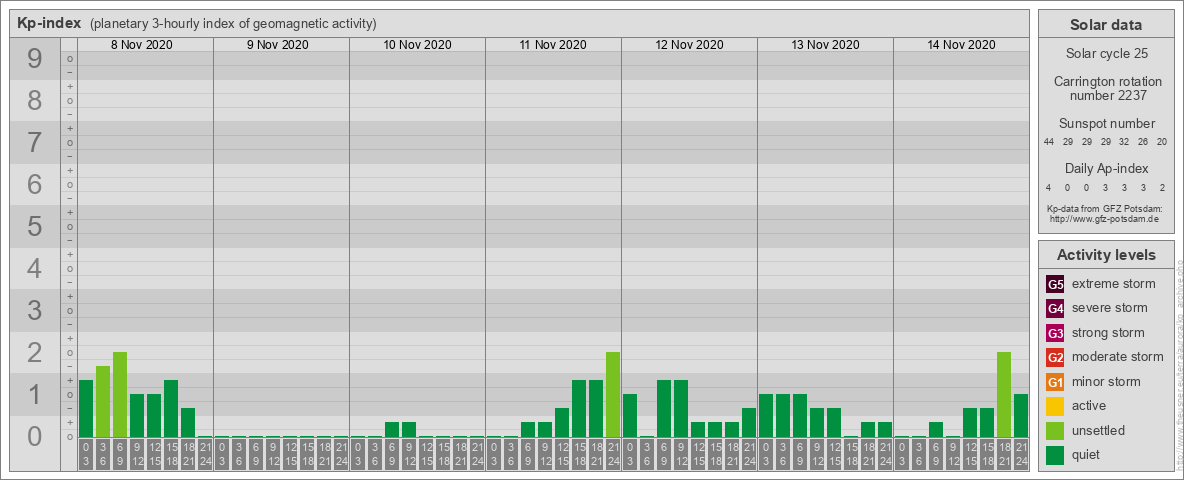Click the sunspot number value 26
Viewport: 1184px width, 480px height.
(x=1142, y=142)
